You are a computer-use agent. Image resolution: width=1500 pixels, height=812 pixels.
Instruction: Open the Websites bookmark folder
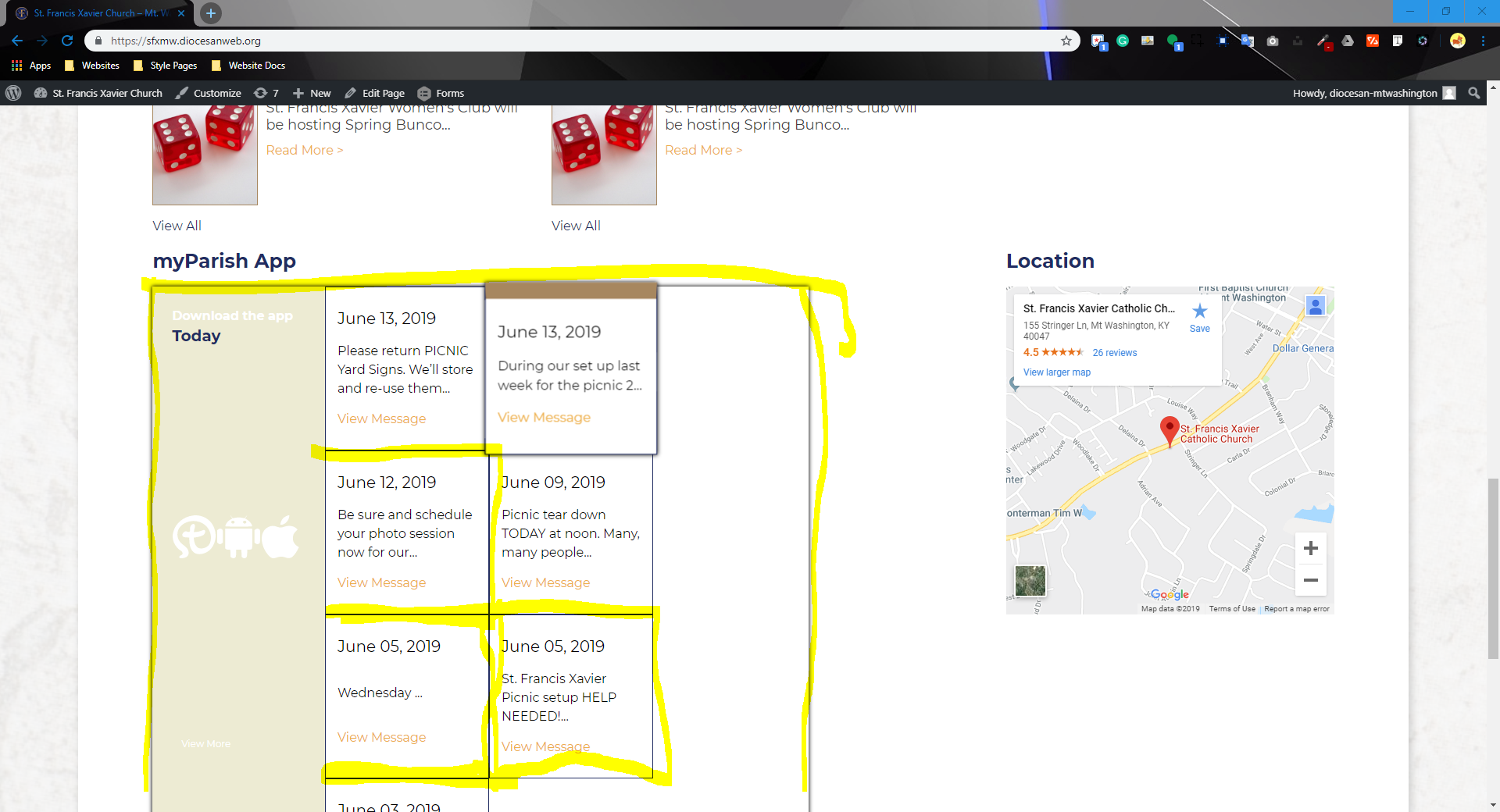[x=92, y=66]
